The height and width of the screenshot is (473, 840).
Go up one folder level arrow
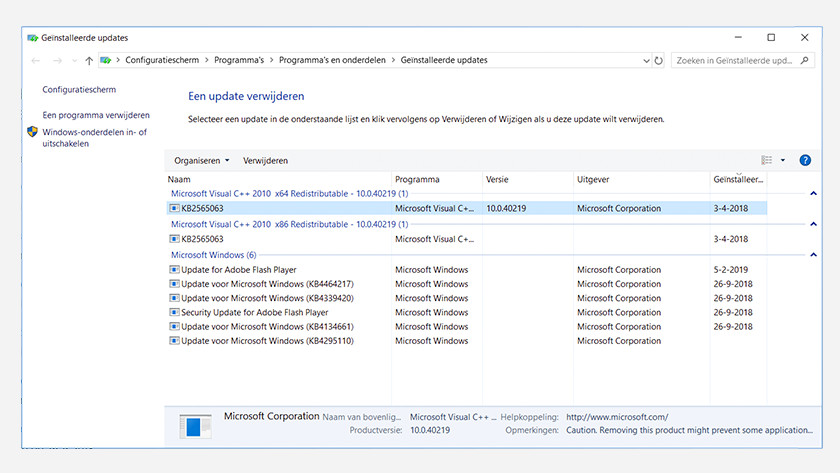coord(89,61)
